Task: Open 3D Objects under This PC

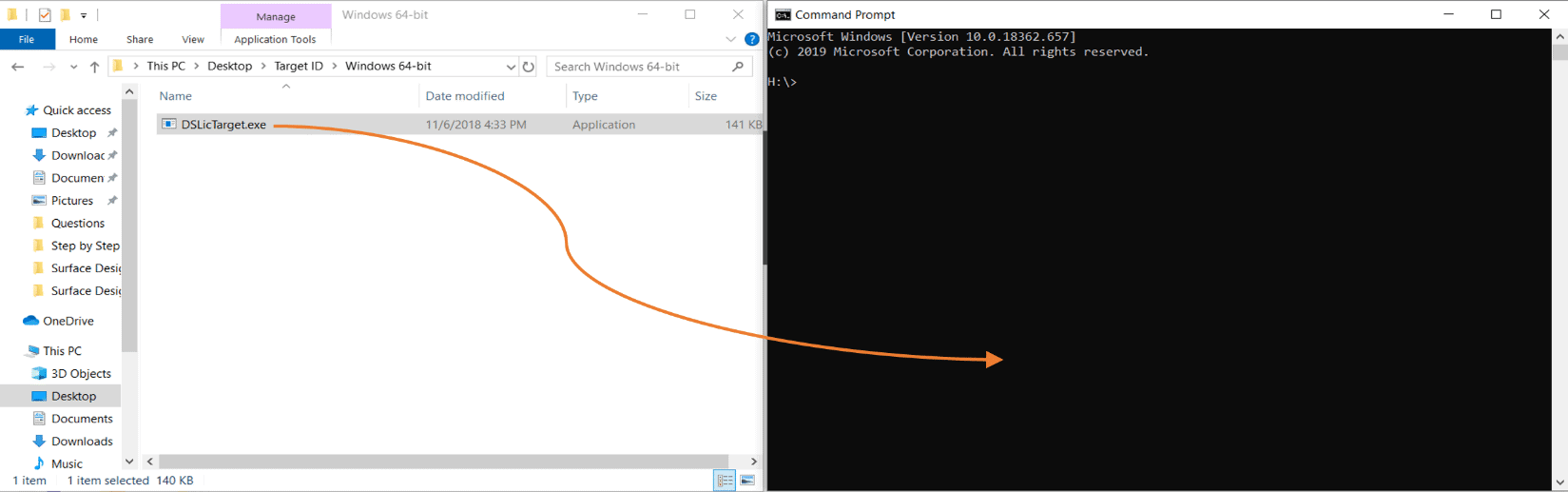Action: [x=81, y=374]
